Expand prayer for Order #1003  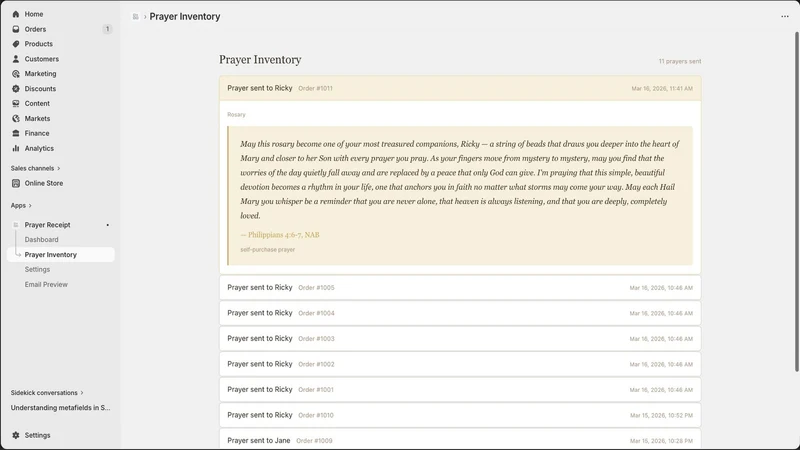460,338
